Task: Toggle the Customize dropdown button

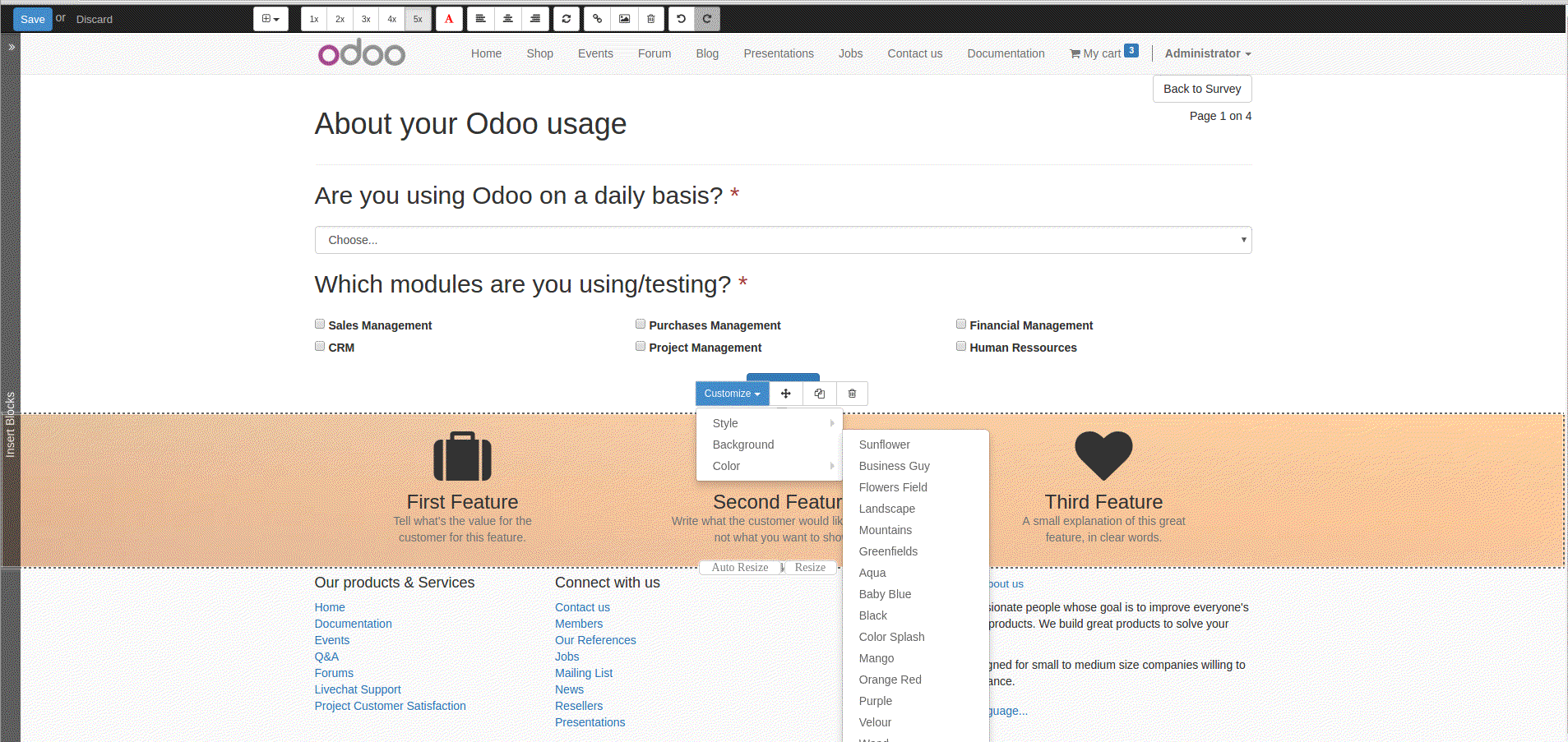Action: (x=733, y=394)
